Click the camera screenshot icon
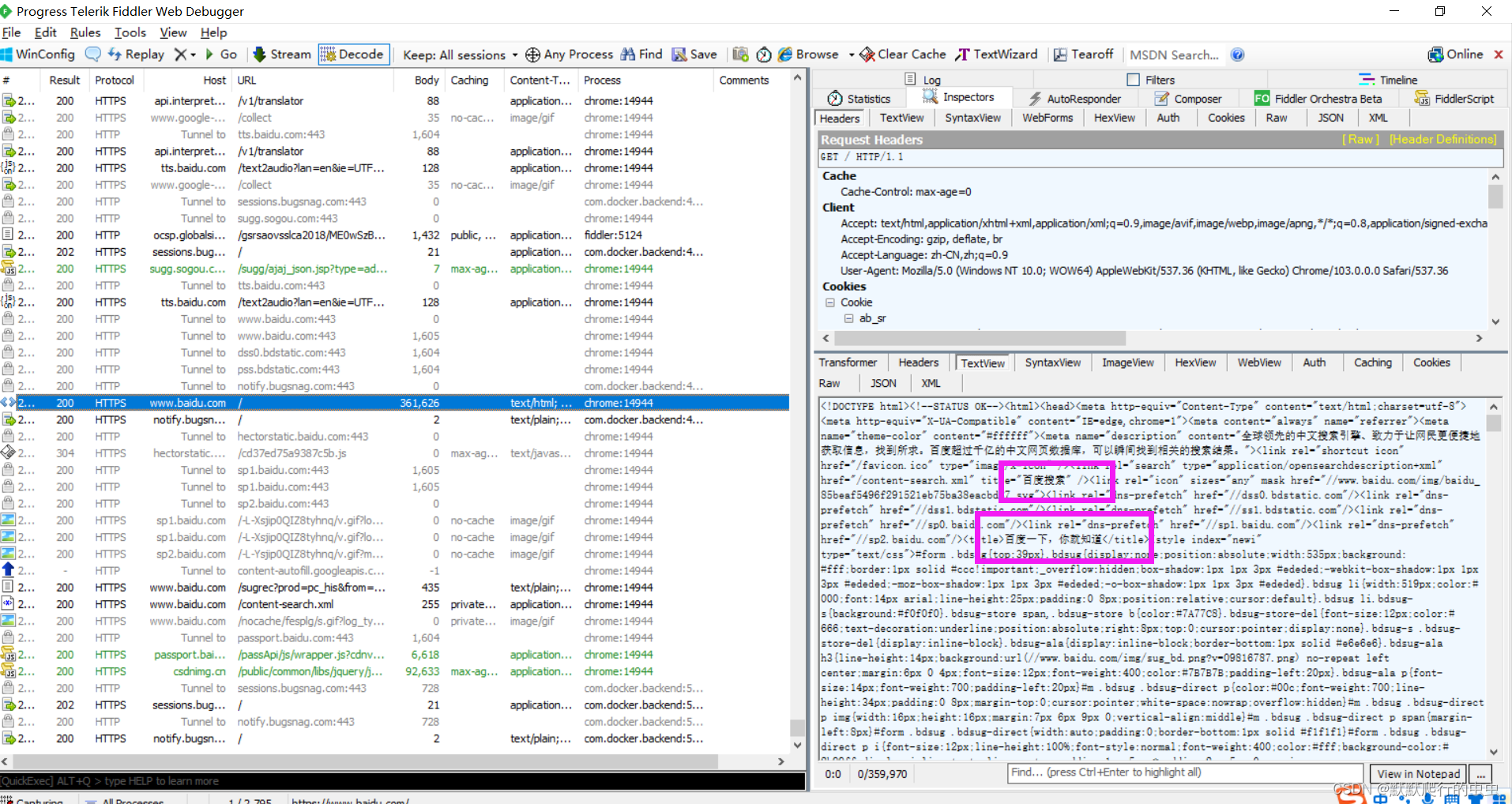The image size is (1512, 804). (740, 54)
